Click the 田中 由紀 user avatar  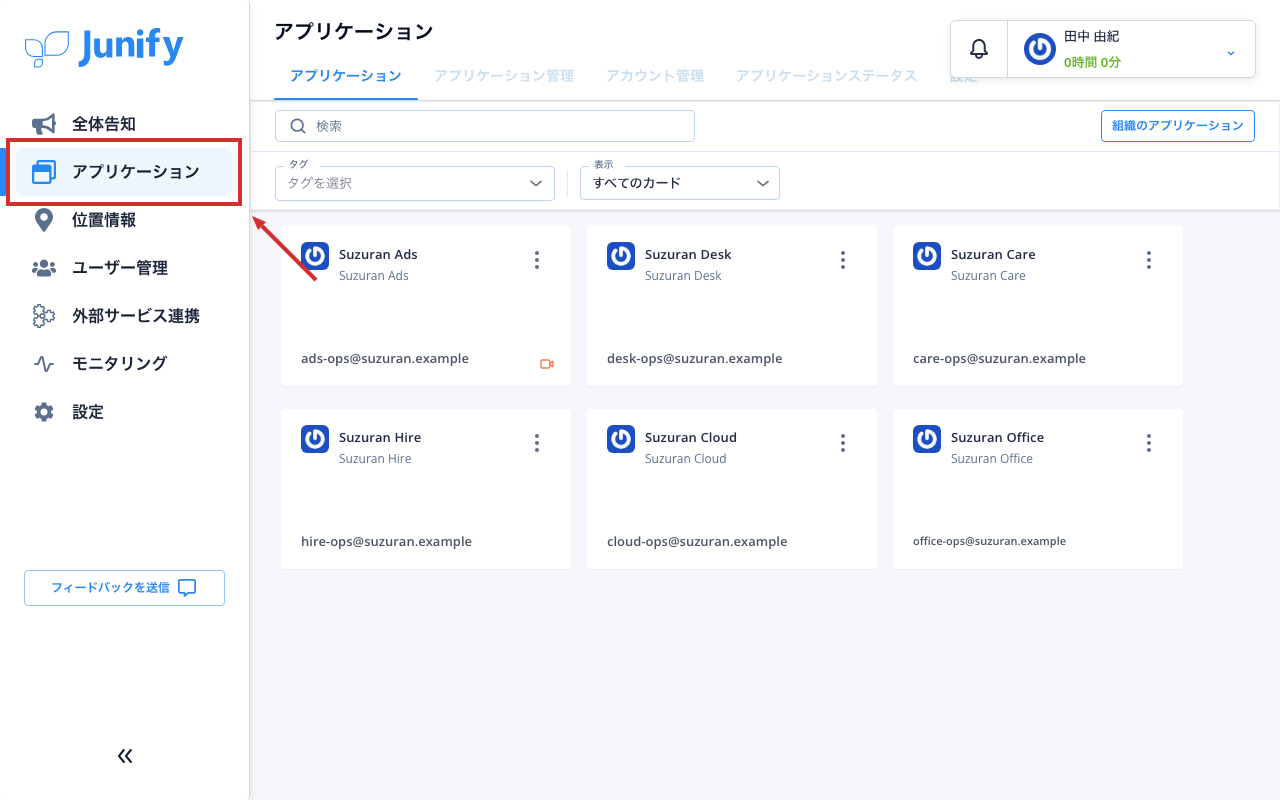pyautogui.click(x=1040, y=49)
